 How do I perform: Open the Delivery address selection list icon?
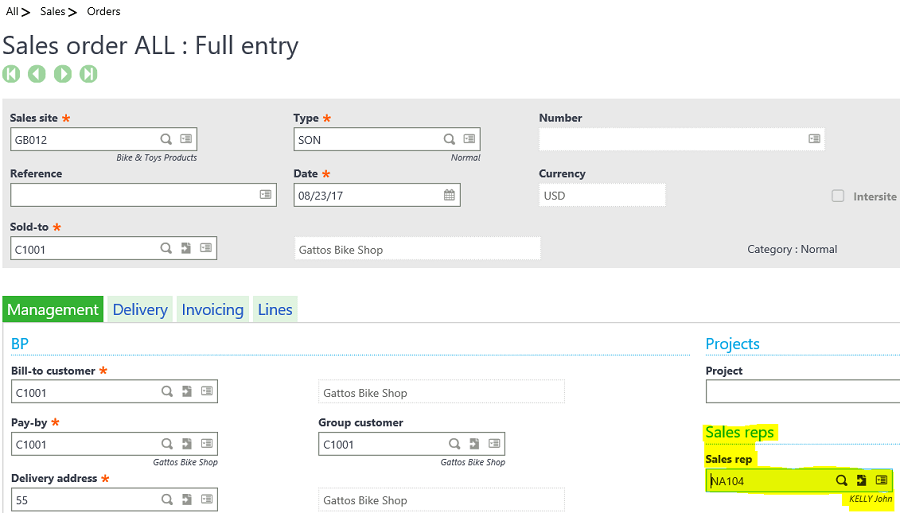pyautogui.click(x=206, y=500)
